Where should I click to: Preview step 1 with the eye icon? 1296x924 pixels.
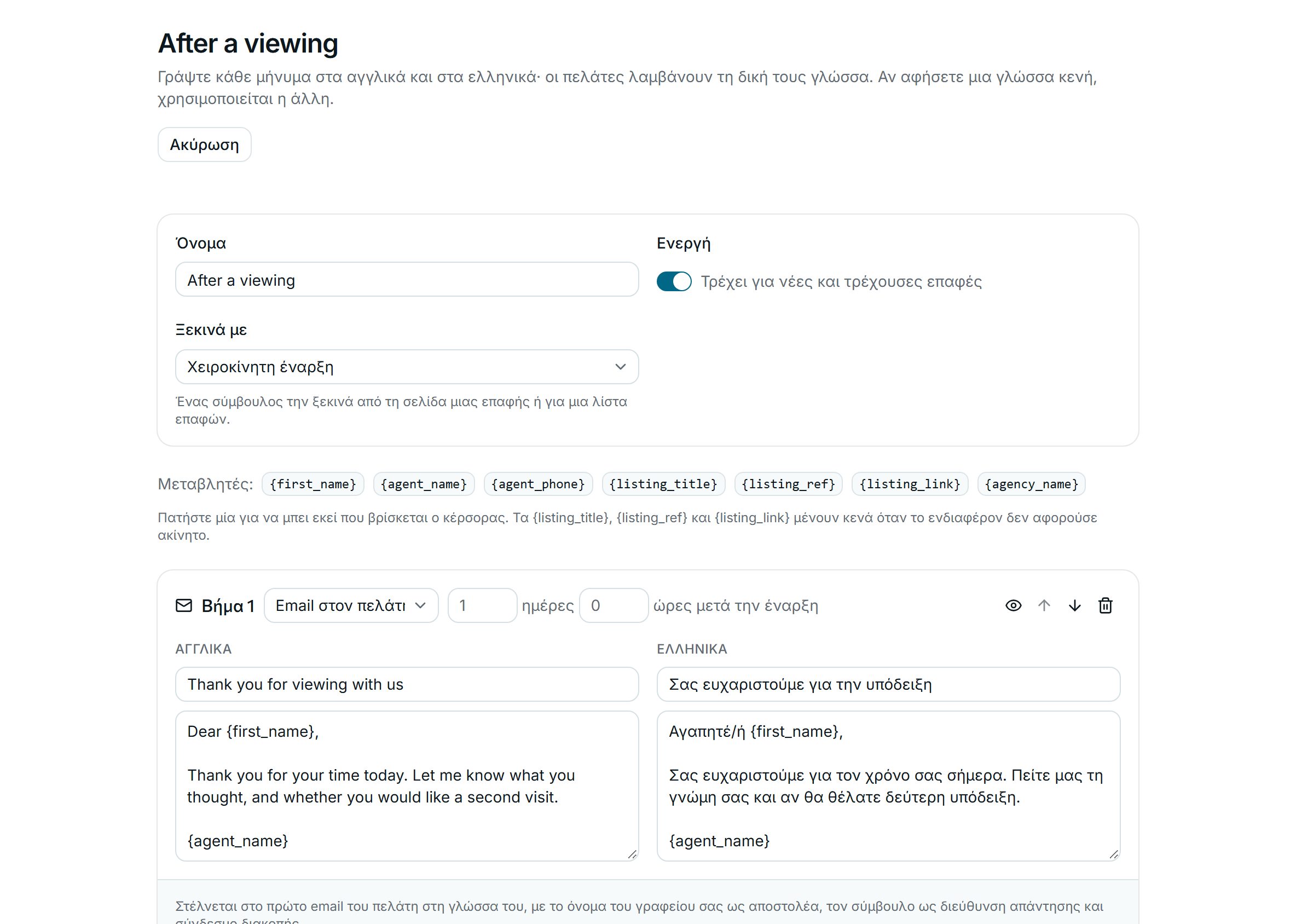point(1013,605)
